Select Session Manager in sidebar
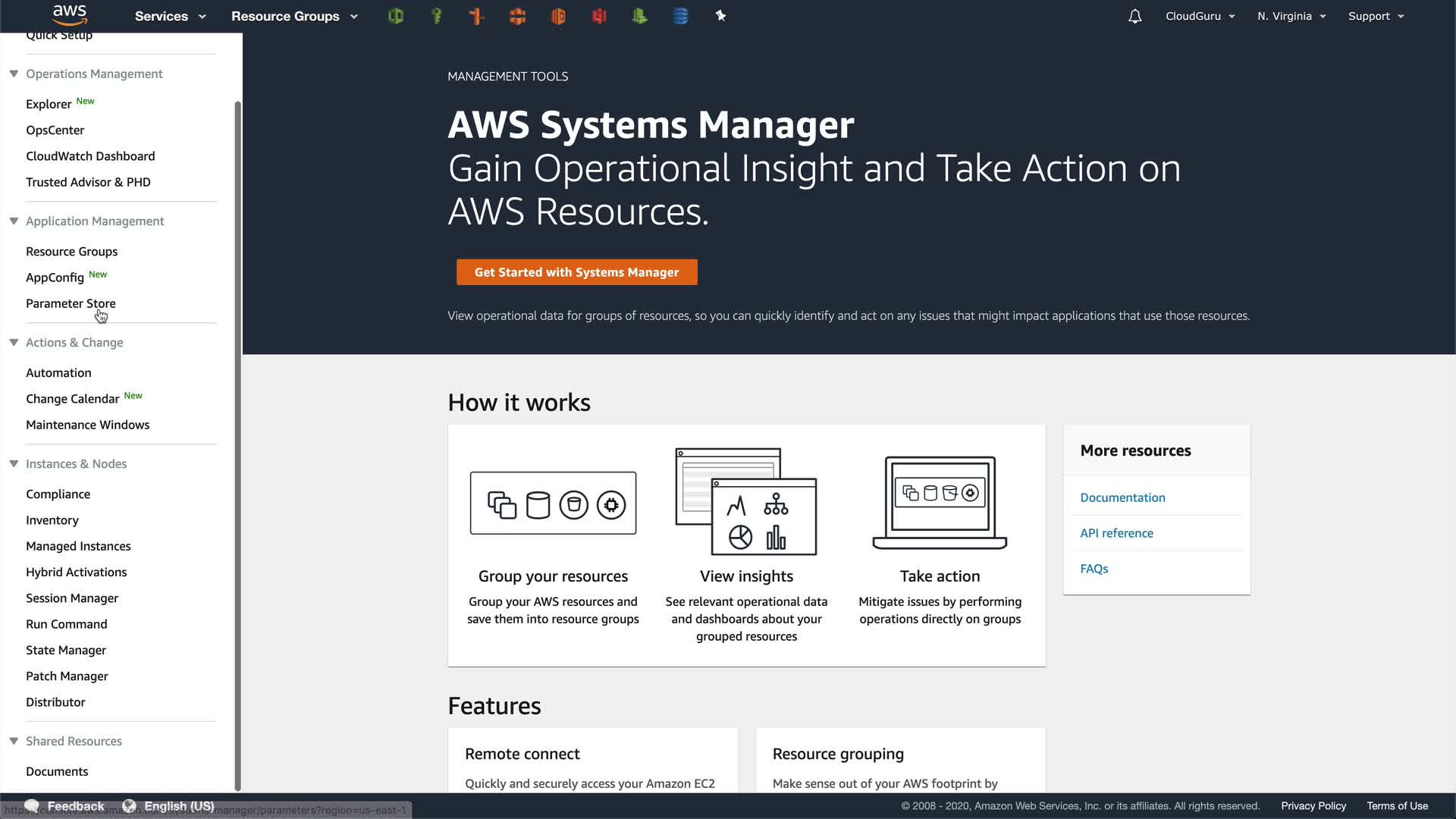Viewport: 1456px width, 819px height. point(72,598)
